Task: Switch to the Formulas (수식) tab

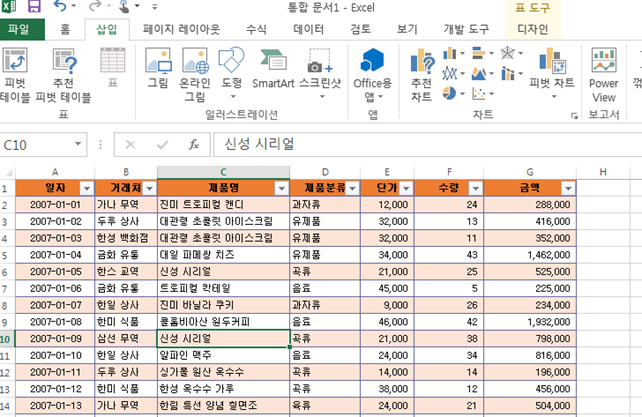Action: click(256, 29)
